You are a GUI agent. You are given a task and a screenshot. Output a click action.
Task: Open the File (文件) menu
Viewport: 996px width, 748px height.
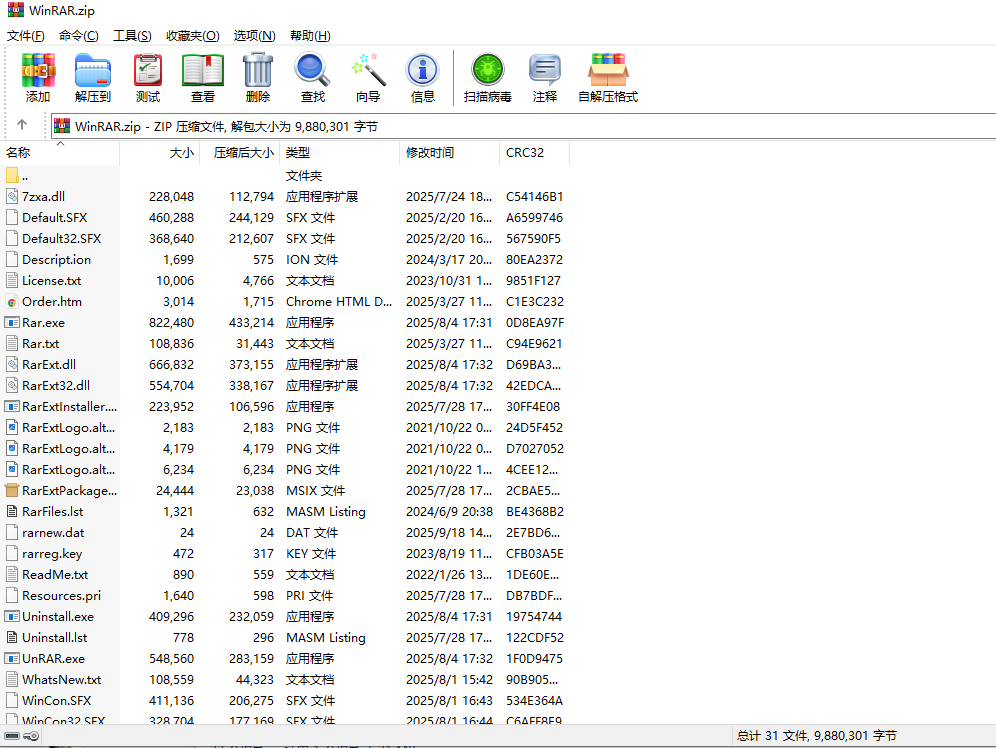click(25, 36)
